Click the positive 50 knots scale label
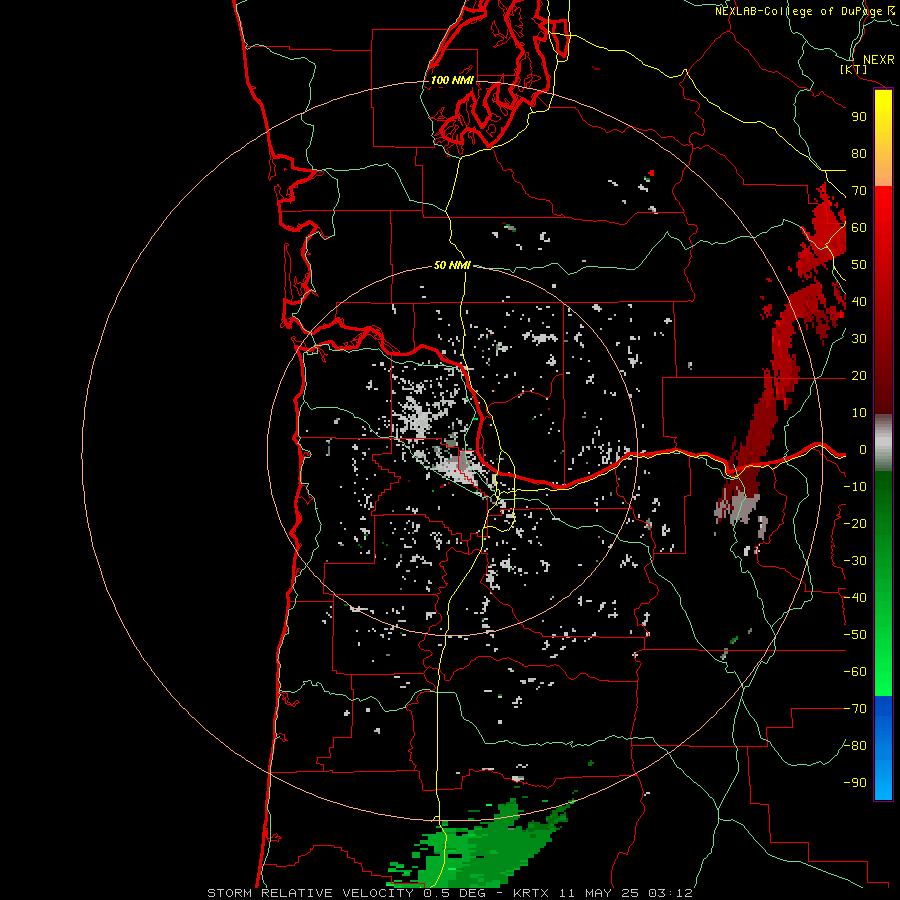This screenshot has height=900, width=900. 859,265
